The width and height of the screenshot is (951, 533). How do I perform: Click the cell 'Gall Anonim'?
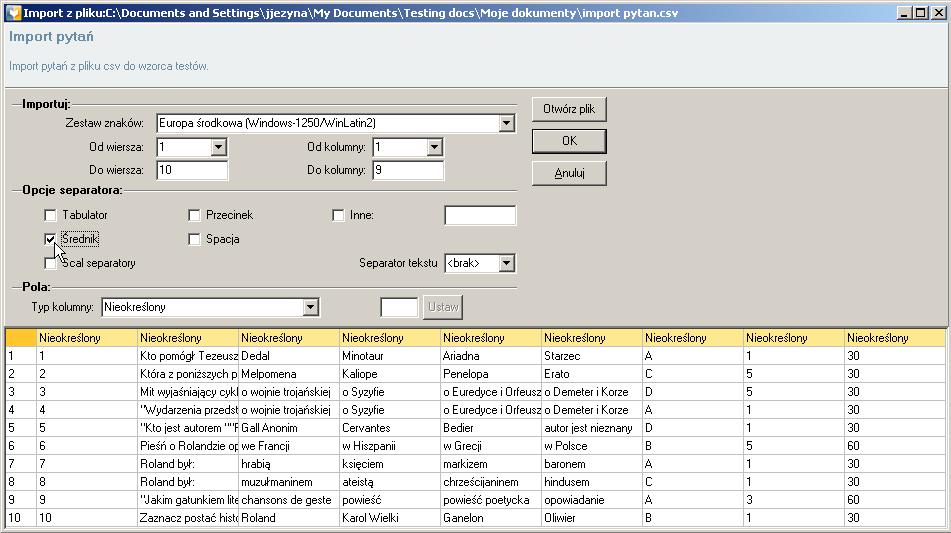click(x=289, y=427)
